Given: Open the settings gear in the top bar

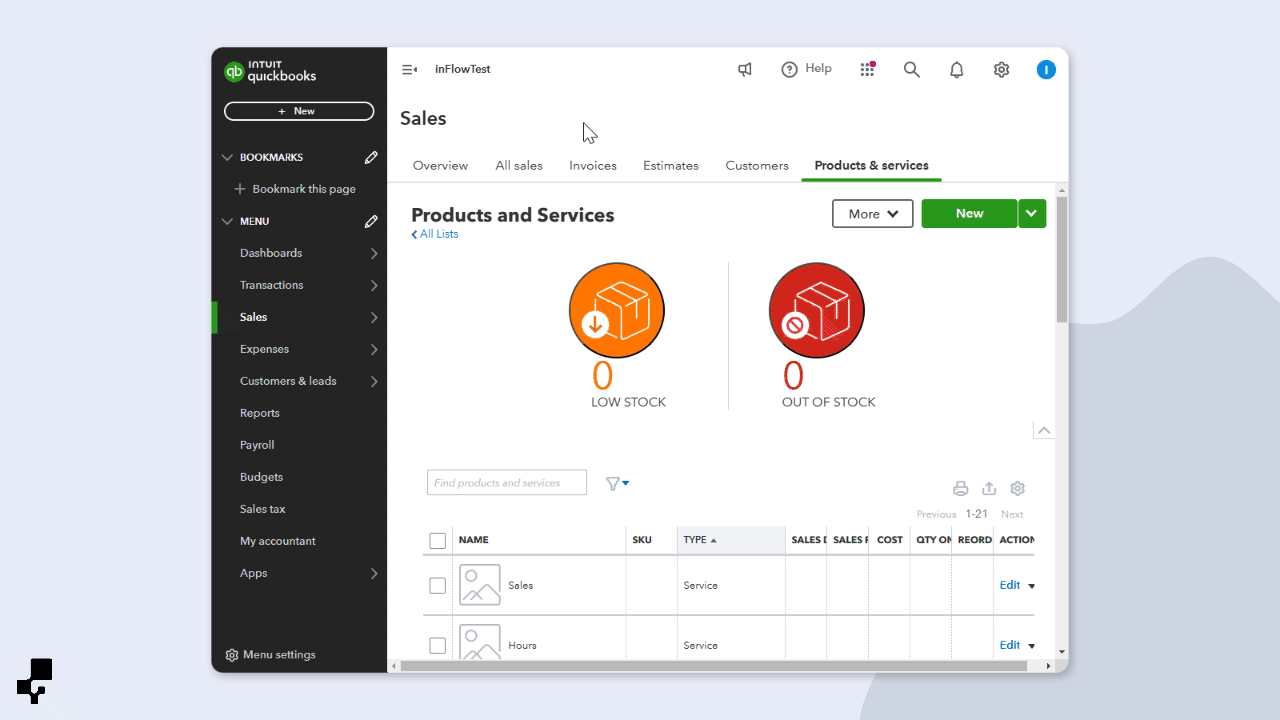Looking at the screenshot, I should coord(1001,69).
